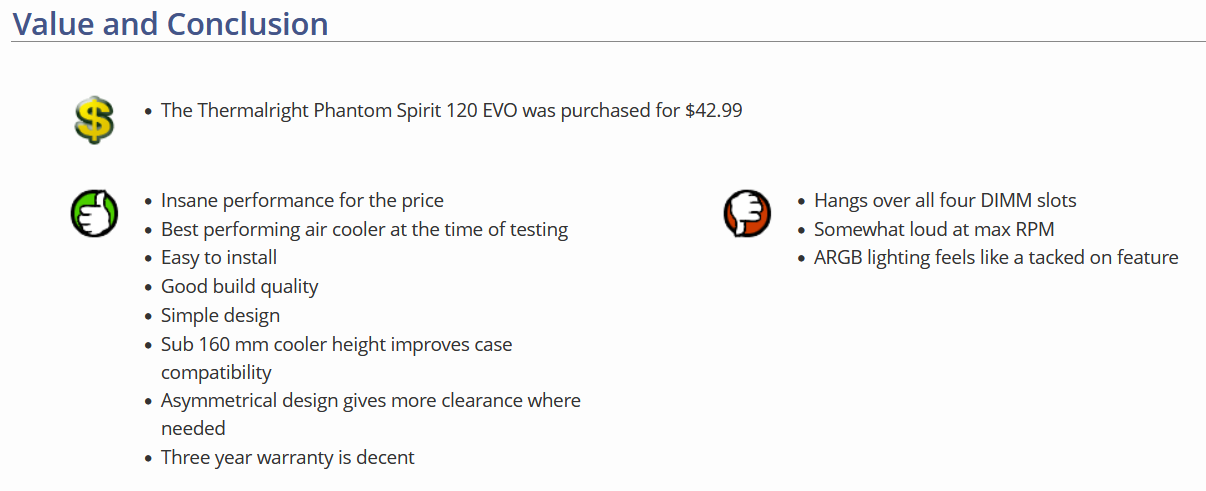Click the "$42.99" price text
The image size is (1206, 491).
[x=713, y=110]
